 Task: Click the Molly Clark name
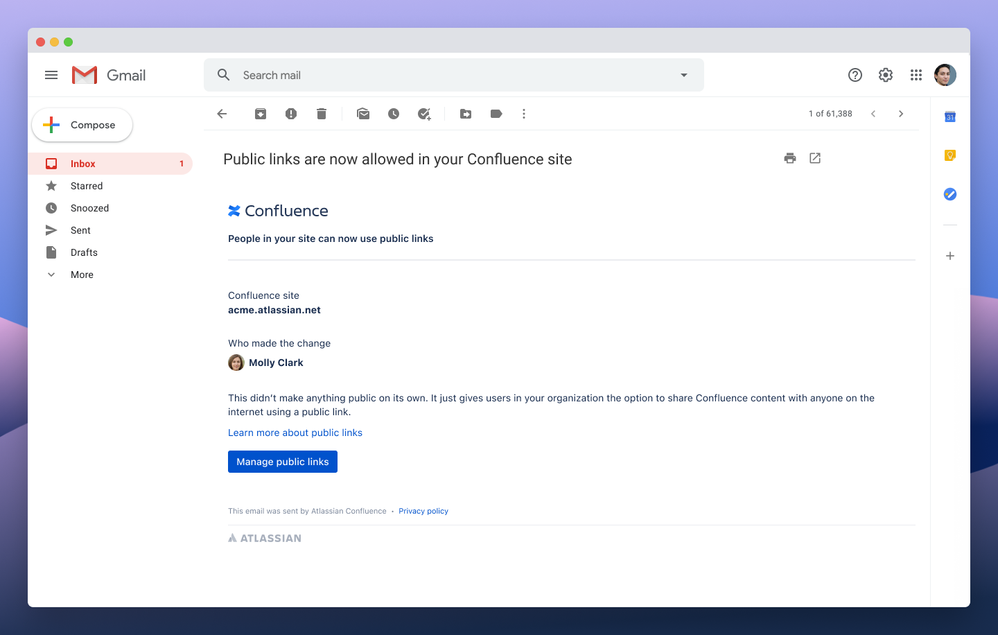276,363
